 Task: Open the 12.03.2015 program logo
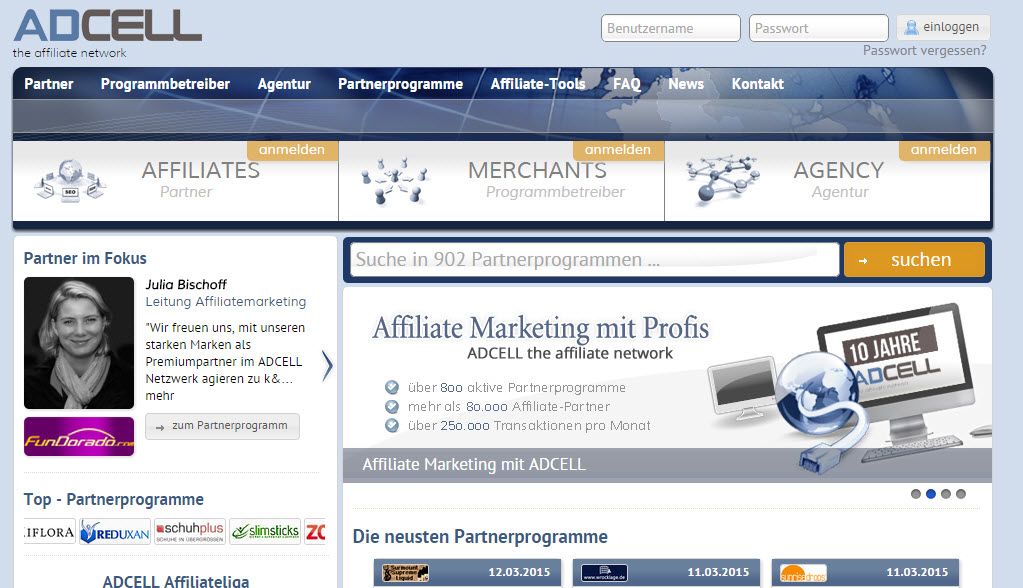[x=405, y=573]
